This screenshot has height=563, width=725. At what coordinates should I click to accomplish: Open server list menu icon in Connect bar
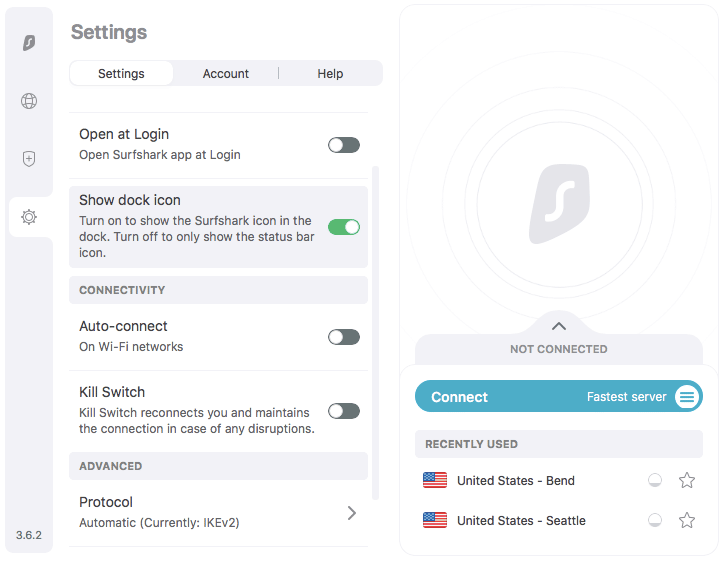point(687,397)
